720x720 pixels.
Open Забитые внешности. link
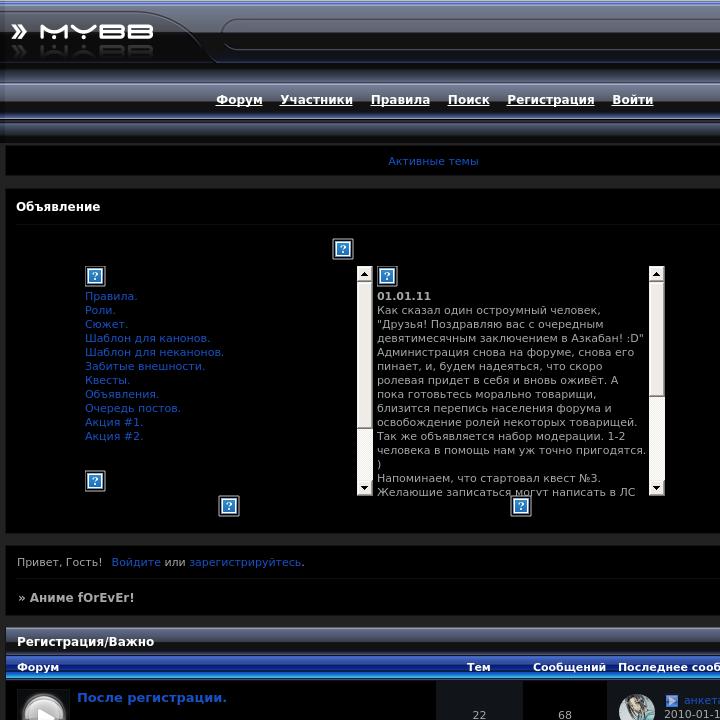[145, 366]
